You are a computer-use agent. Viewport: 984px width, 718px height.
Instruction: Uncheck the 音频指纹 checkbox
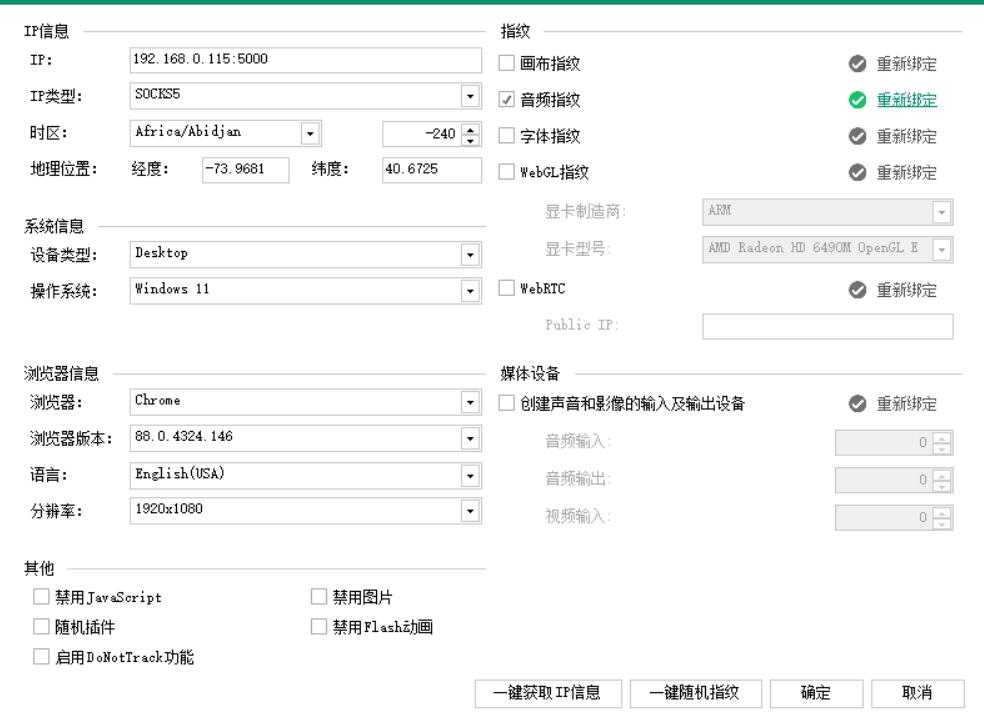pos(506,99)
